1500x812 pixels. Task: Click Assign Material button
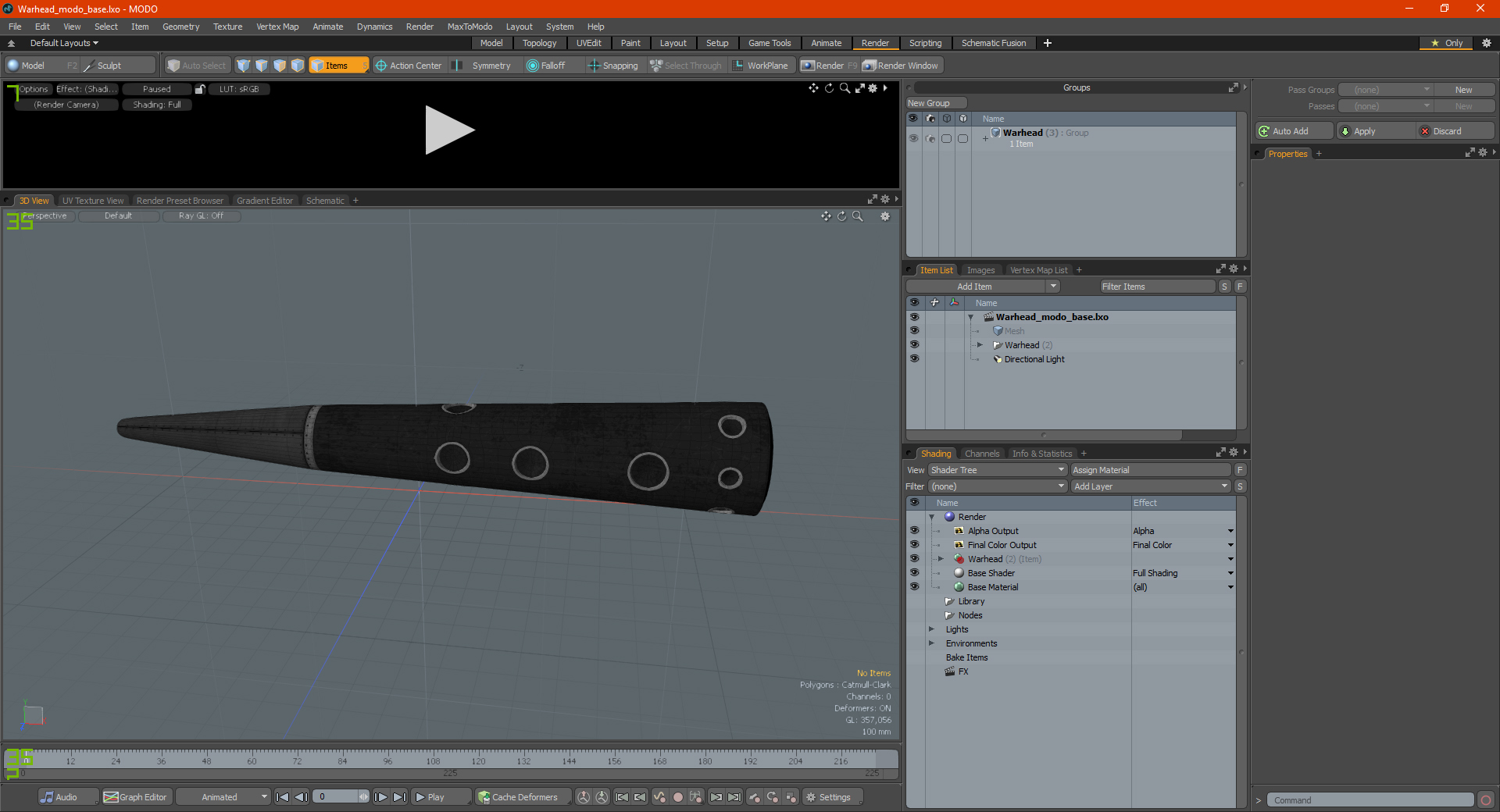1151,470
